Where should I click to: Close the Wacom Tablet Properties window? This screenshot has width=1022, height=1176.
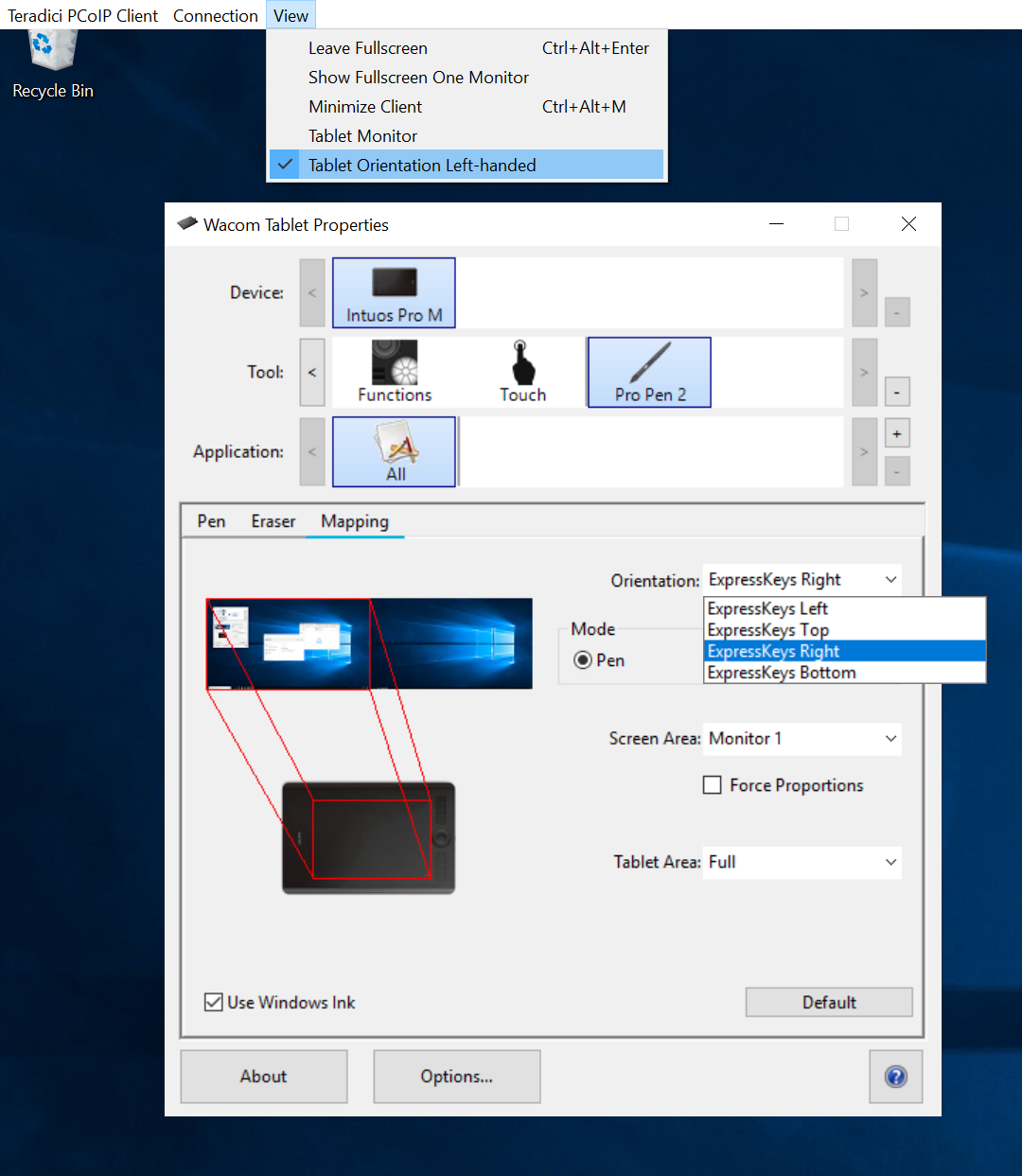908,224
